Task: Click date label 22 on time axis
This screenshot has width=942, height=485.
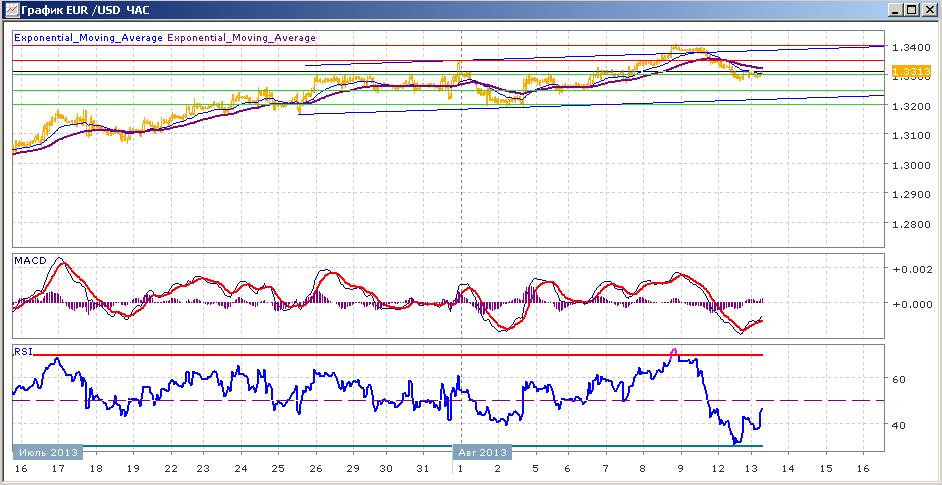Action: click(171, 468)
